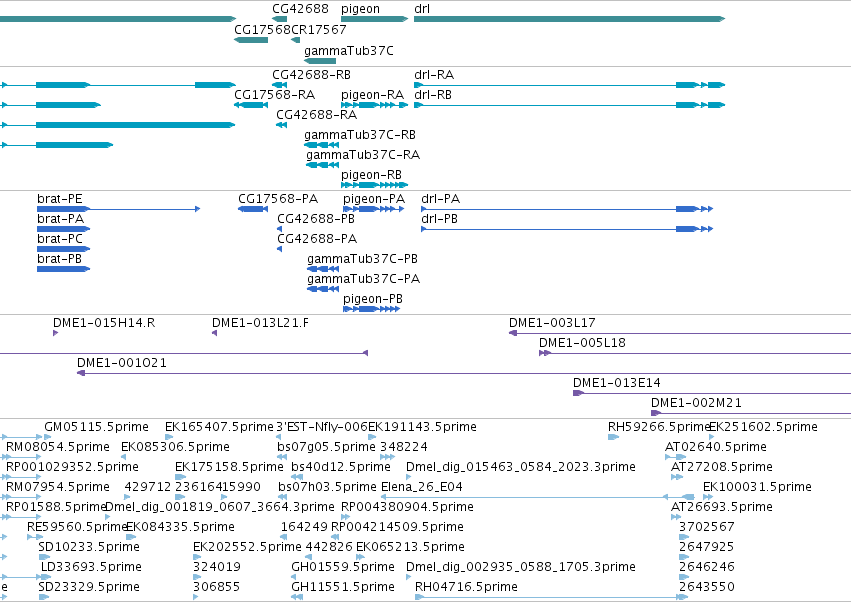Select transcript CG42688-RB
851x602 pixels.
tap(312, 74)
